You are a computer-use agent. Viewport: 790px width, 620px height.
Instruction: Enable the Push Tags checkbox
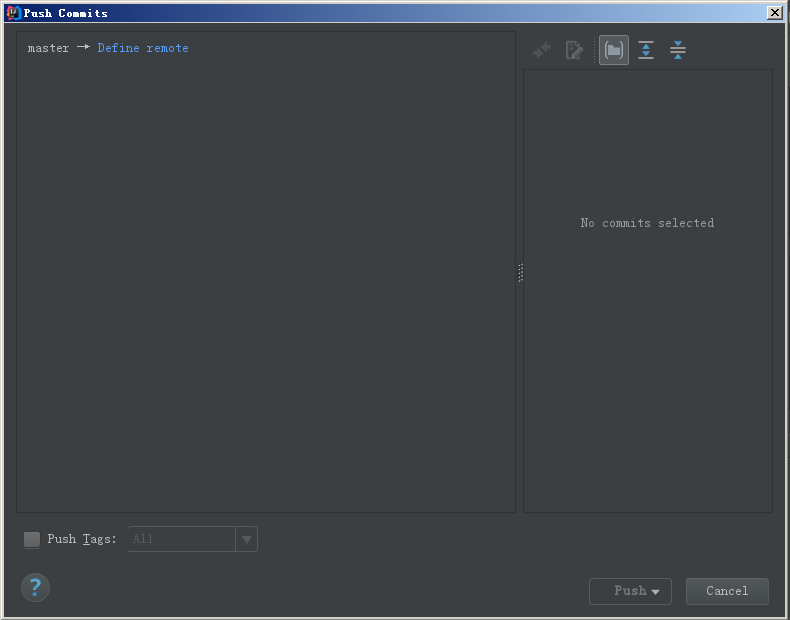[32, 539]
